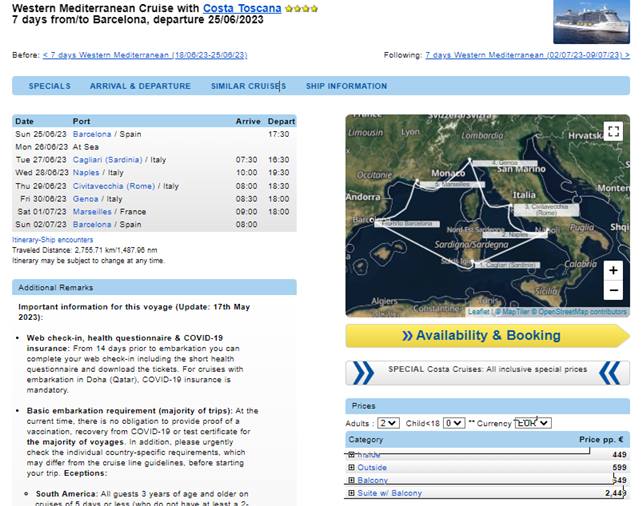This screenshot has height=506, width=642.
Task: Click the Special Costa Cruises all inclusive banner
Action: [x=487, y=373]
